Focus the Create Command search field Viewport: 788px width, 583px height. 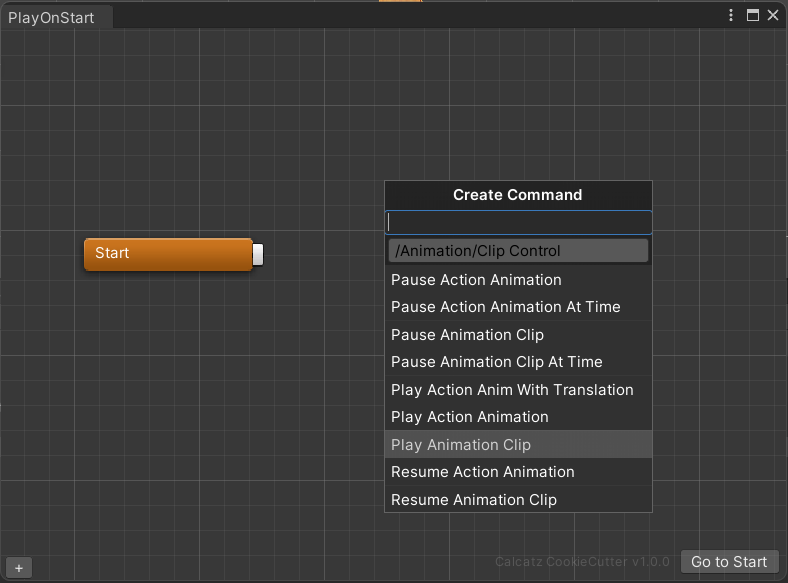click(x=518, y=223)
